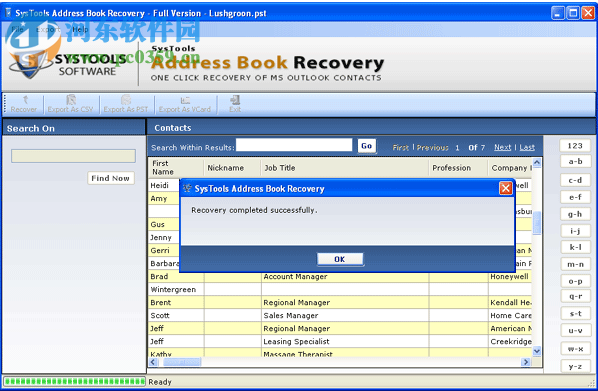Close the Recovery completed dialog with X
Image resolution: width=598 pixels, height=391 pixels.
506,188
